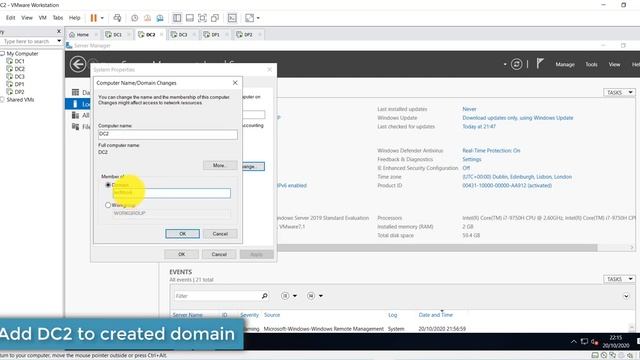Click the Properties horizontal scrollbar
Screen dimensions: 640x360
[x=437, y=248]
